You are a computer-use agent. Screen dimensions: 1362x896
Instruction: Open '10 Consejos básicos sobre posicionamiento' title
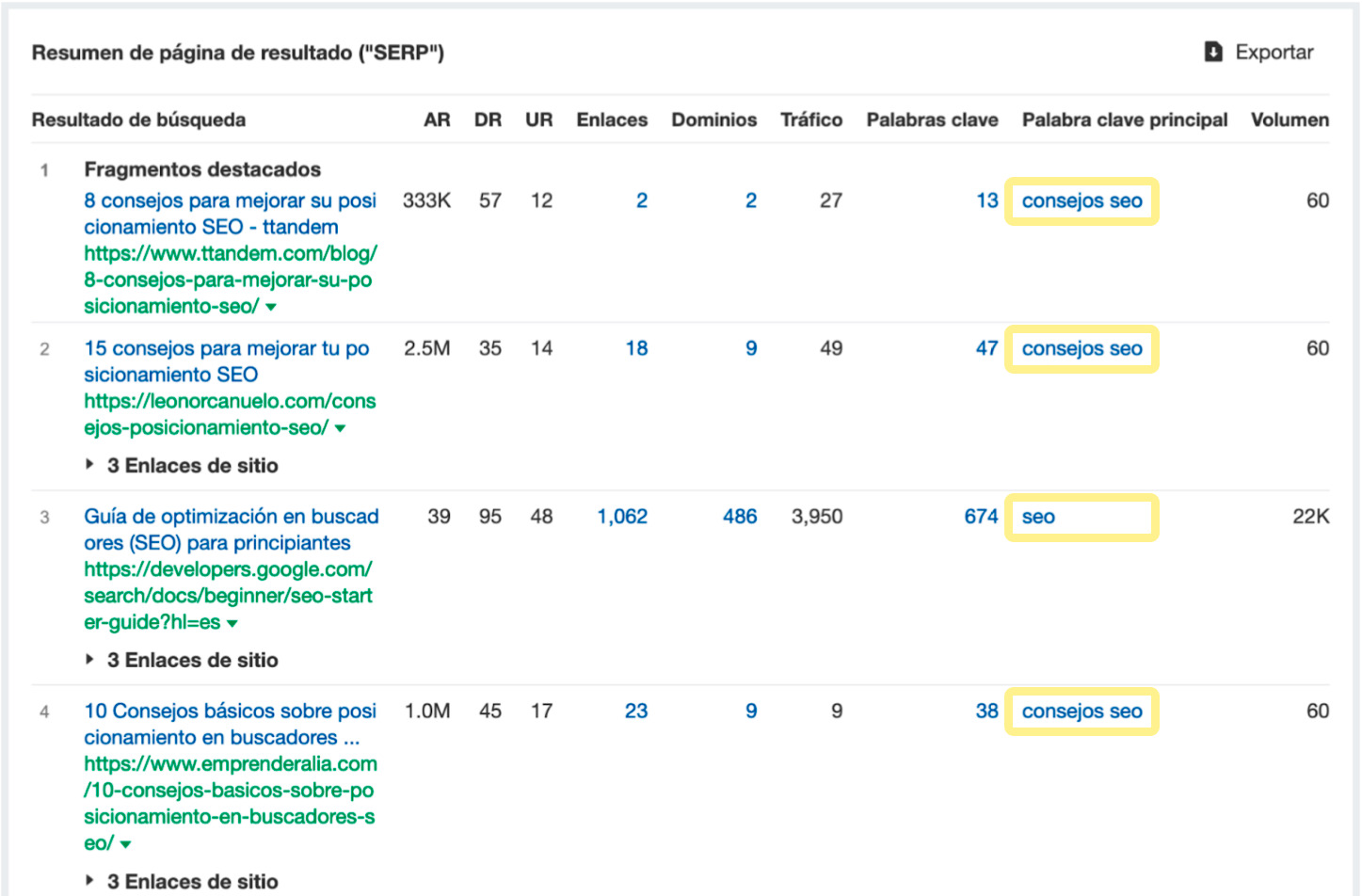click(x=230, y=724)
